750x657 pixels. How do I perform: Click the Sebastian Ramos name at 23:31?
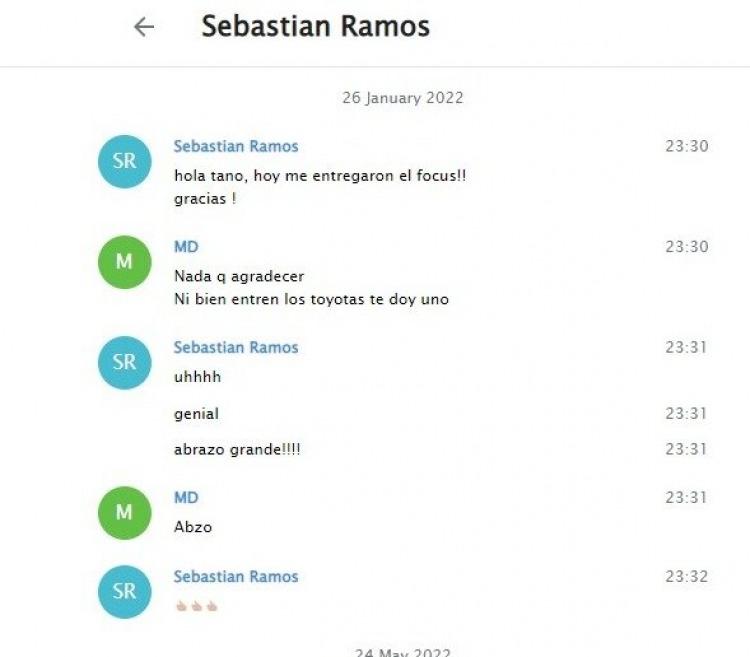(236, 347)
